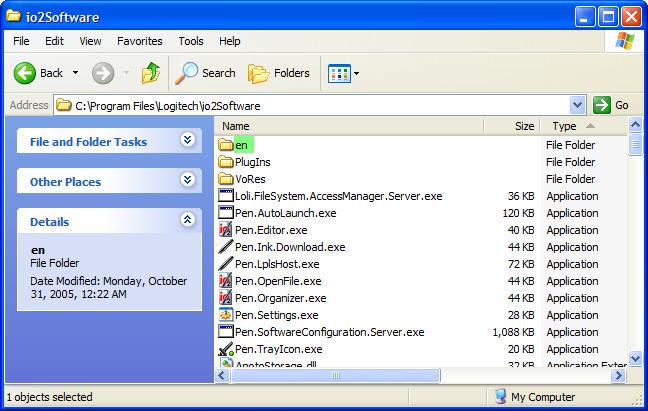Viewport: 648px width, 411px height.
Task: Select the Pen.Settings.exe file name
Action: (276, 315)
